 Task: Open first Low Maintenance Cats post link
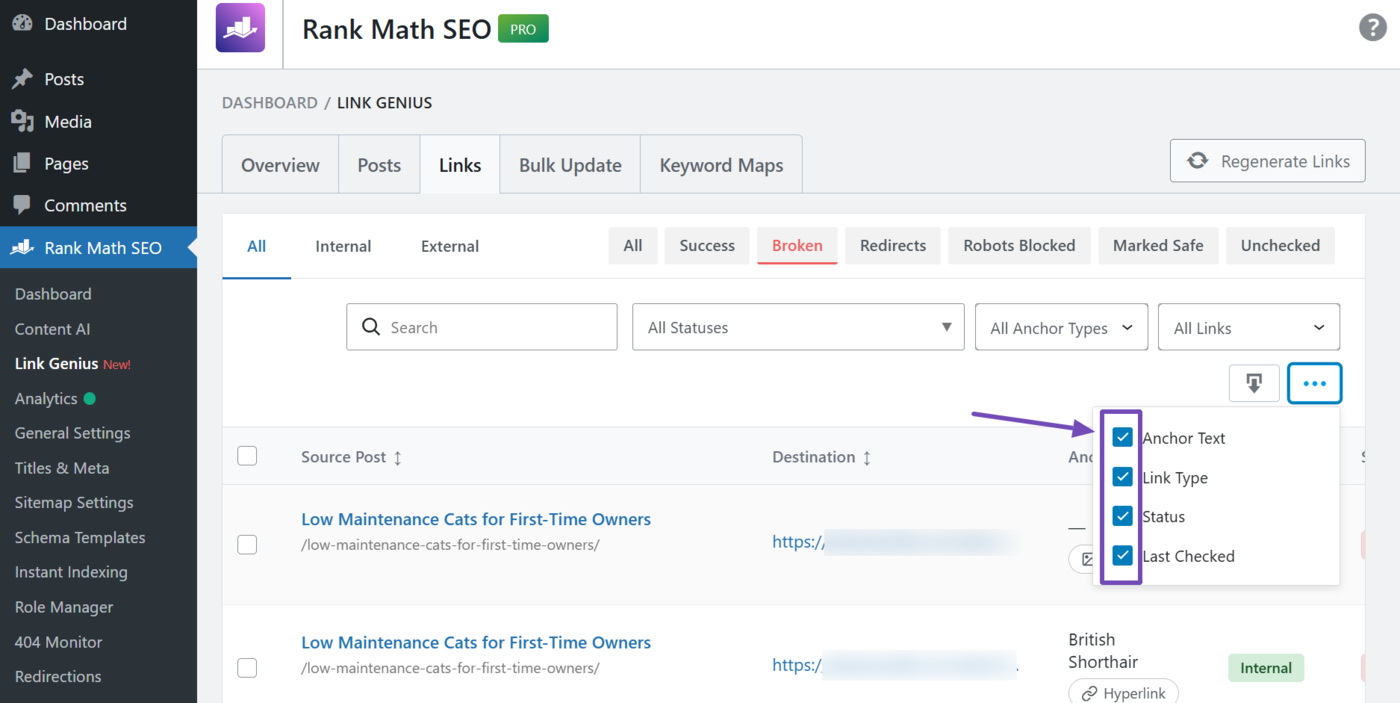point(476,519)
